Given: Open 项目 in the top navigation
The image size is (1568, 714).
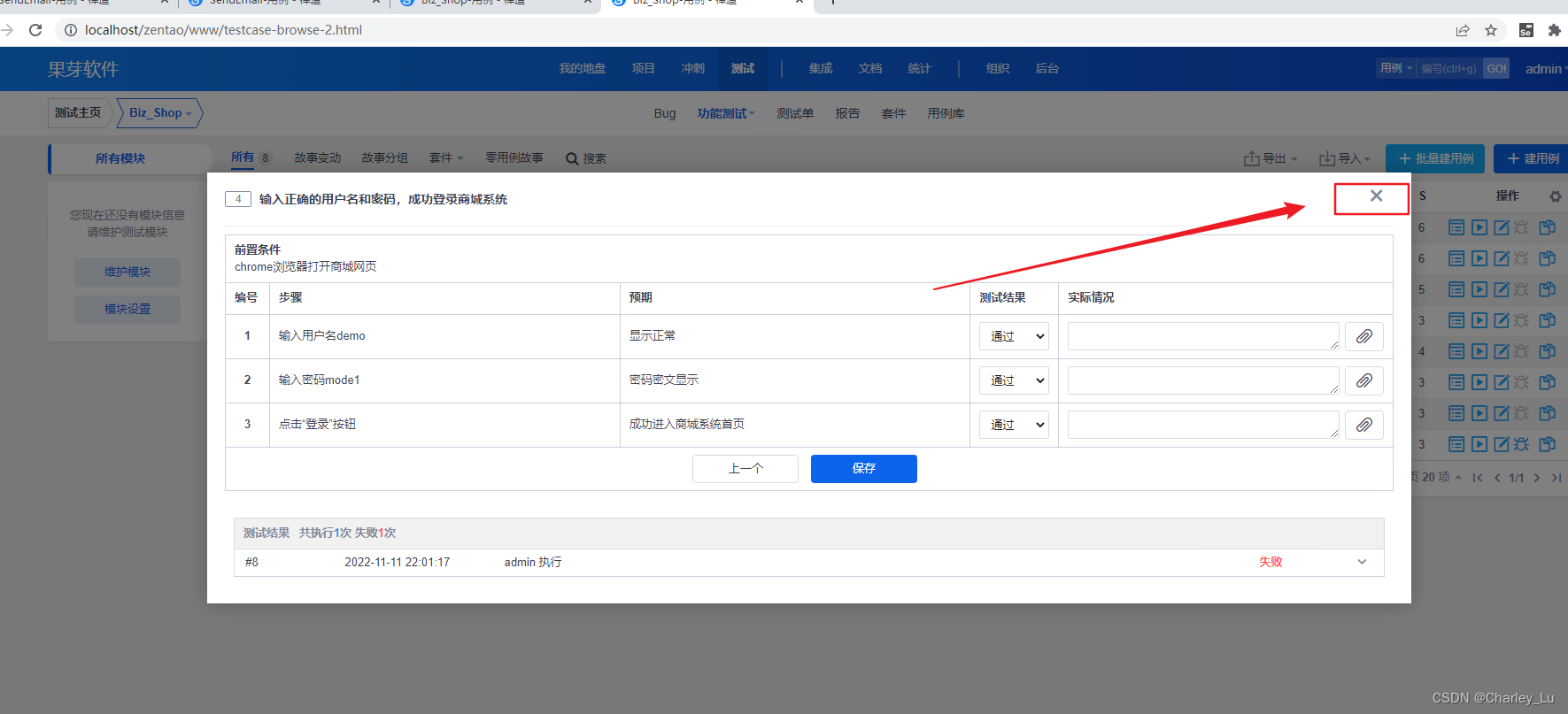Looking at the screenshot, I should [644, 68].
